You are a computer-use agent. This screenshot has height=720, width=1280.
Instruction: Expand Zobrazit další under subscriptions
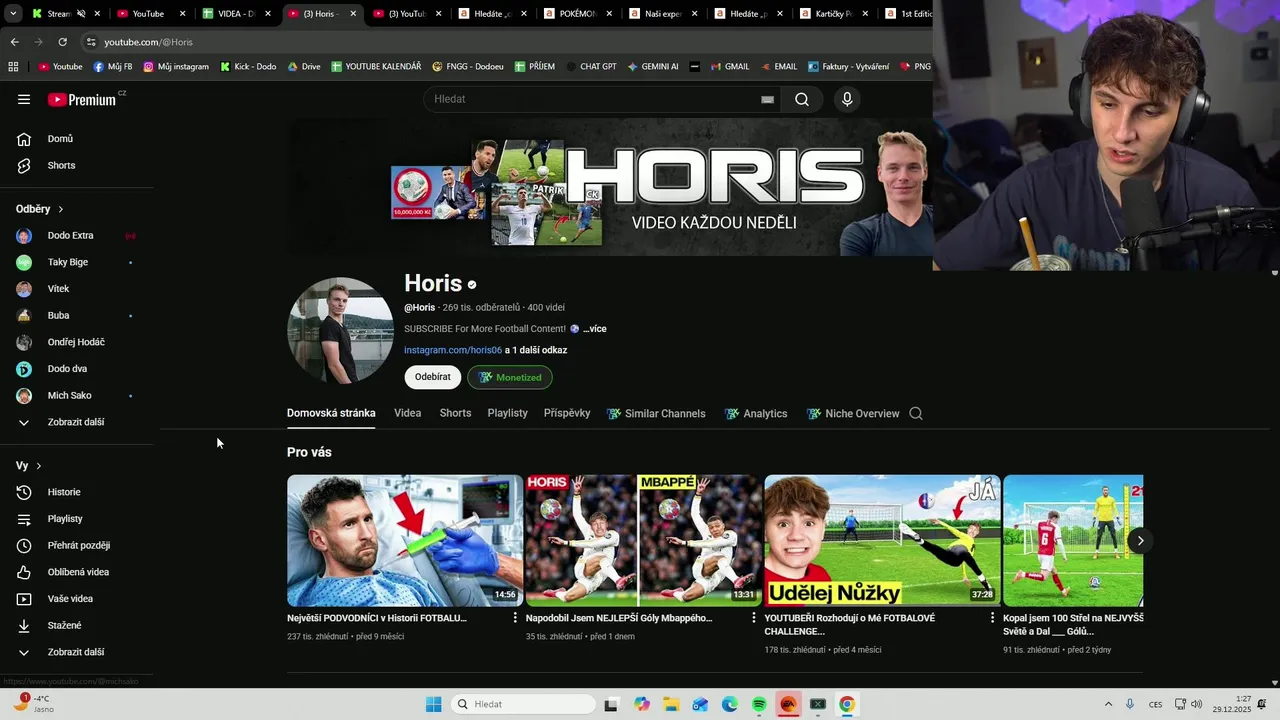77,422
